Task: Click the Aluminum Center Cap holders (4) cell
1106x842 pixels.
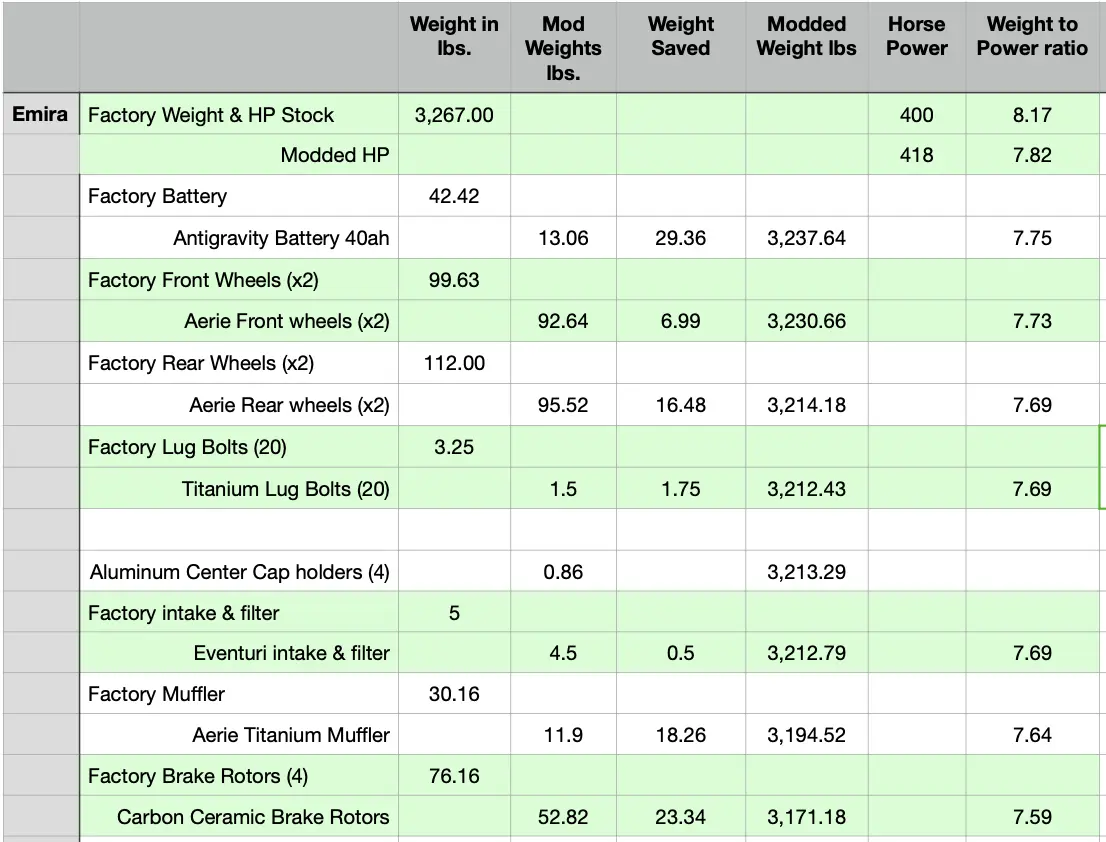Action: 240,572
